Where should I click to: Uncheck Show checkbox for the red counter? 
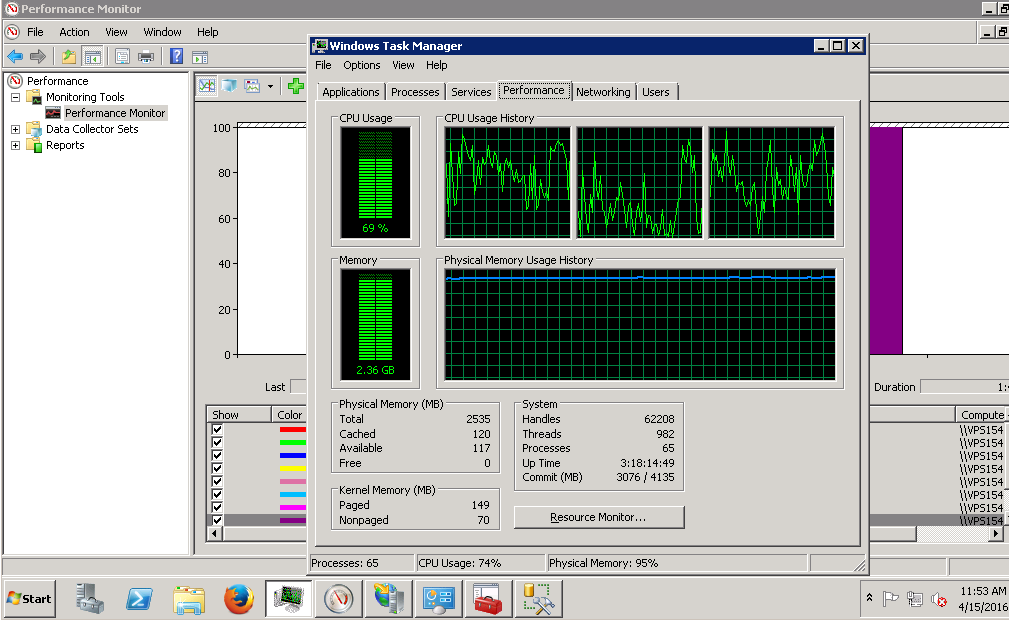(x=217, y=429)
